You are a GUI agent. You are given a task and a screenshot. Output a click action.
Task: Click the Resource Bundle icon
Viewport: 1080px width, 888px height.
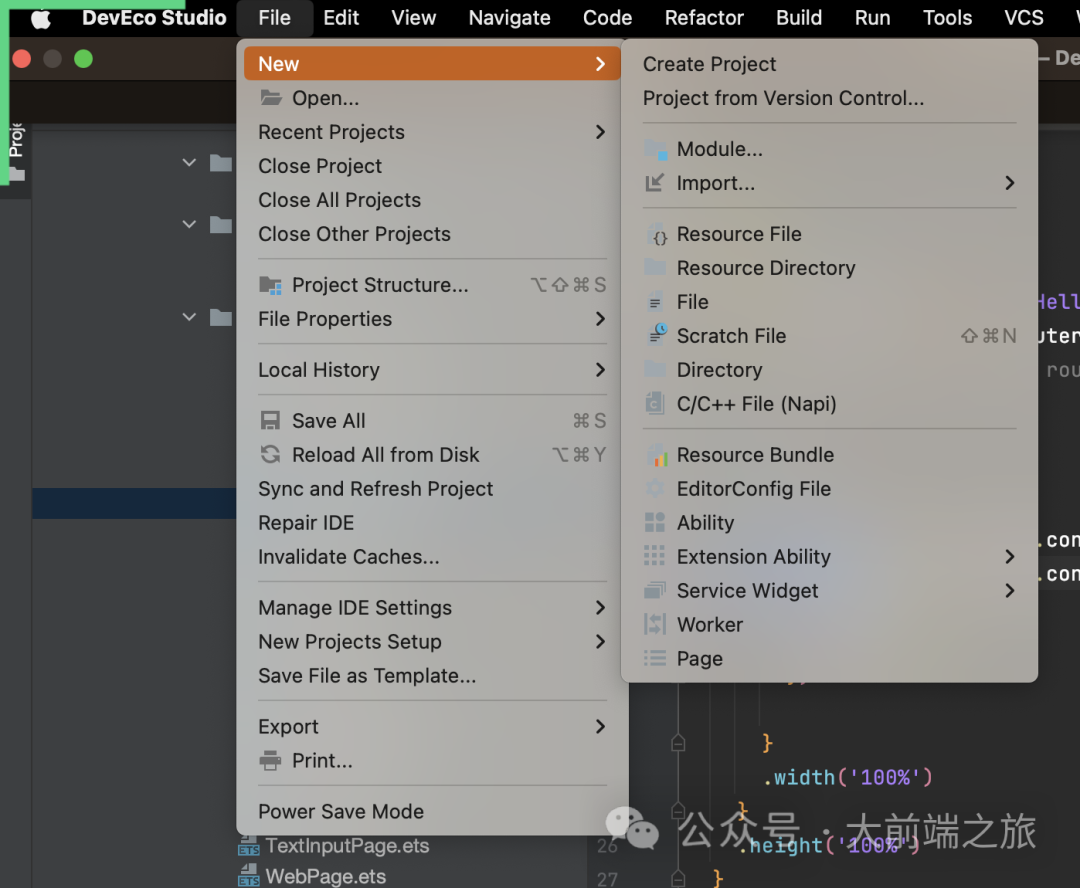point(655,455)
